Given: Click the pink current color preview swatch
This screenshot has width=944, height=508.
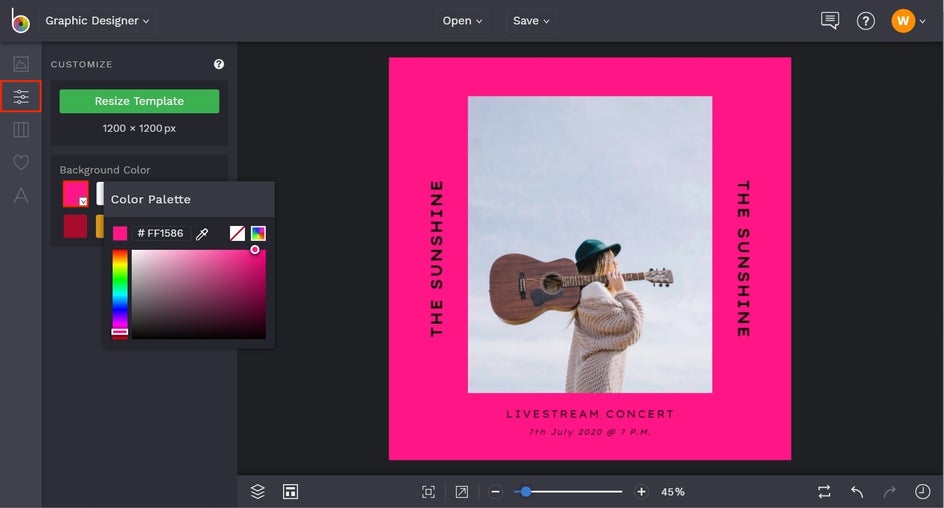Looking at the screenshot, I should tap(120, 234).
